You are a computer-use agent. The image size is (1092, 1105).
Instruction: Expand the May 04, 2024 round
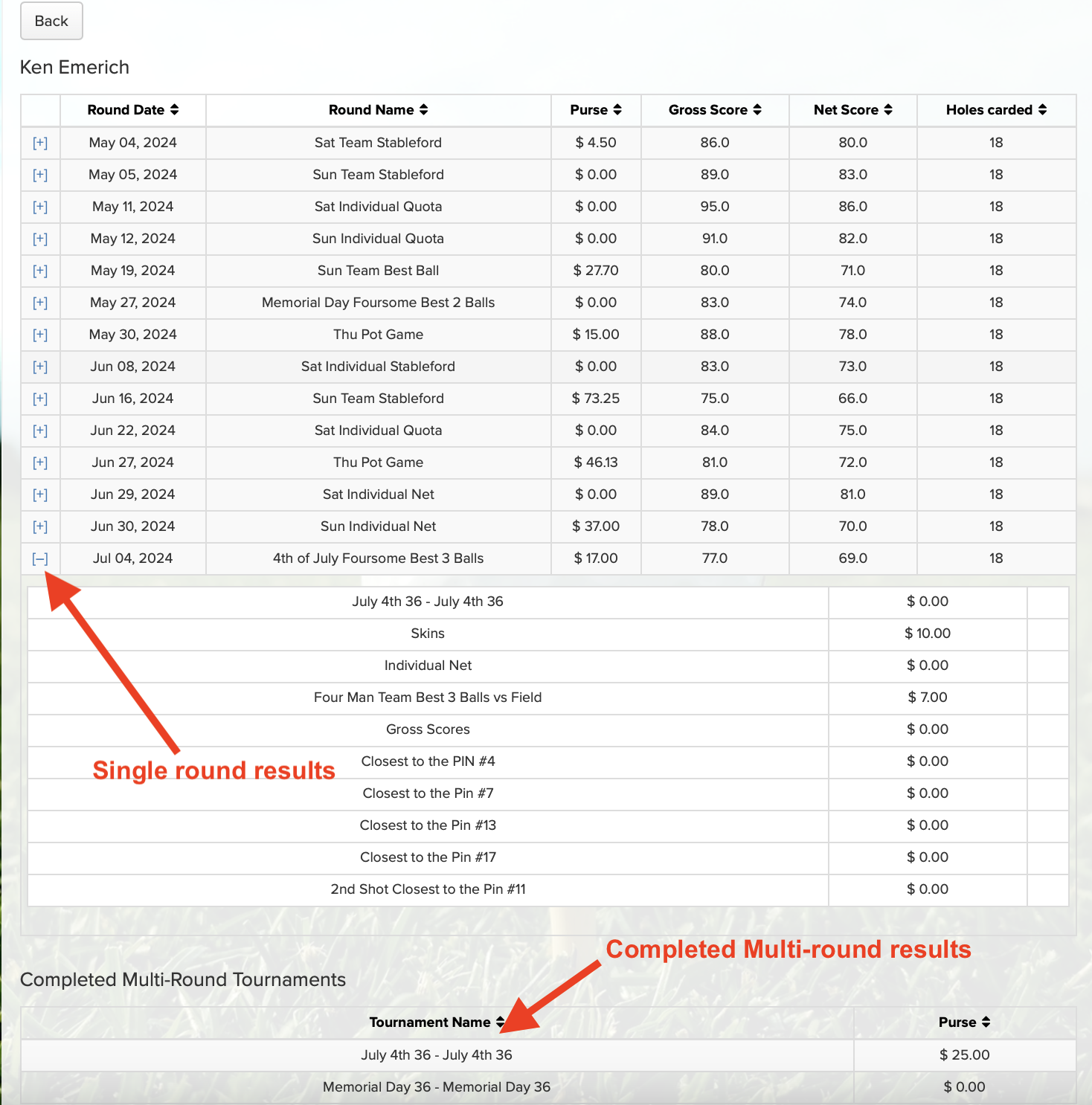click(40, 143)
